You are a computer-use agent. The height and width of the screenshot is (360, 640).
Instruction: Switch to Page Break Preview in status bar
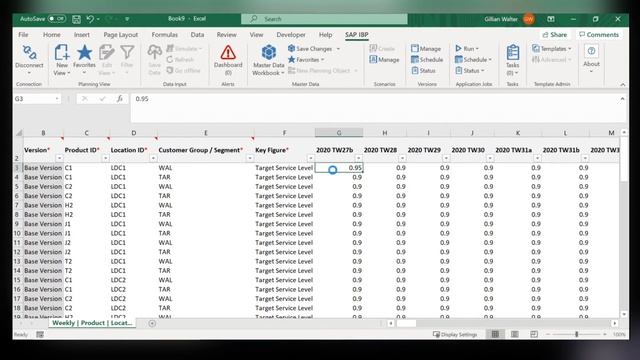pos(534,334)
